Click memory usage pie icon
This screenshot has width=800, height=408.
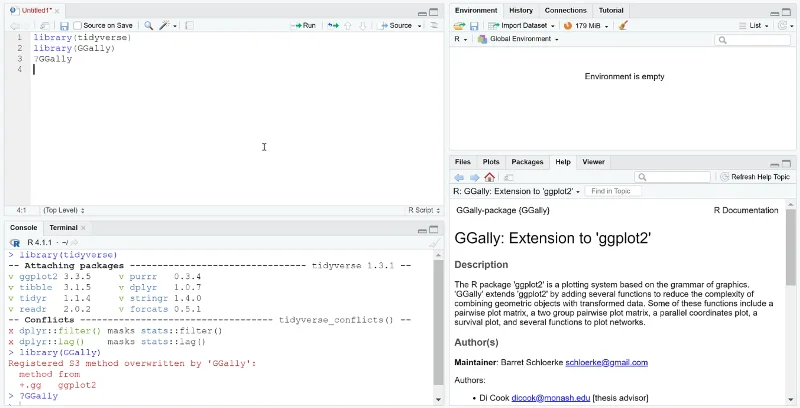[567, 26]
